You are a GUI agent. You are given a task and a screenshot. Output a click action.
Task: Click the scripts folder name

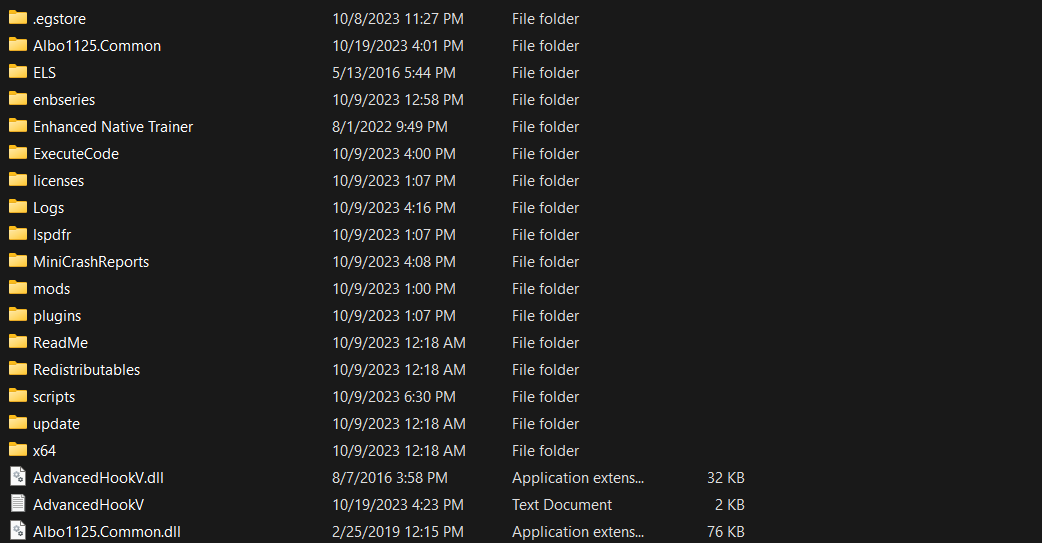click(x=54, y=397)
